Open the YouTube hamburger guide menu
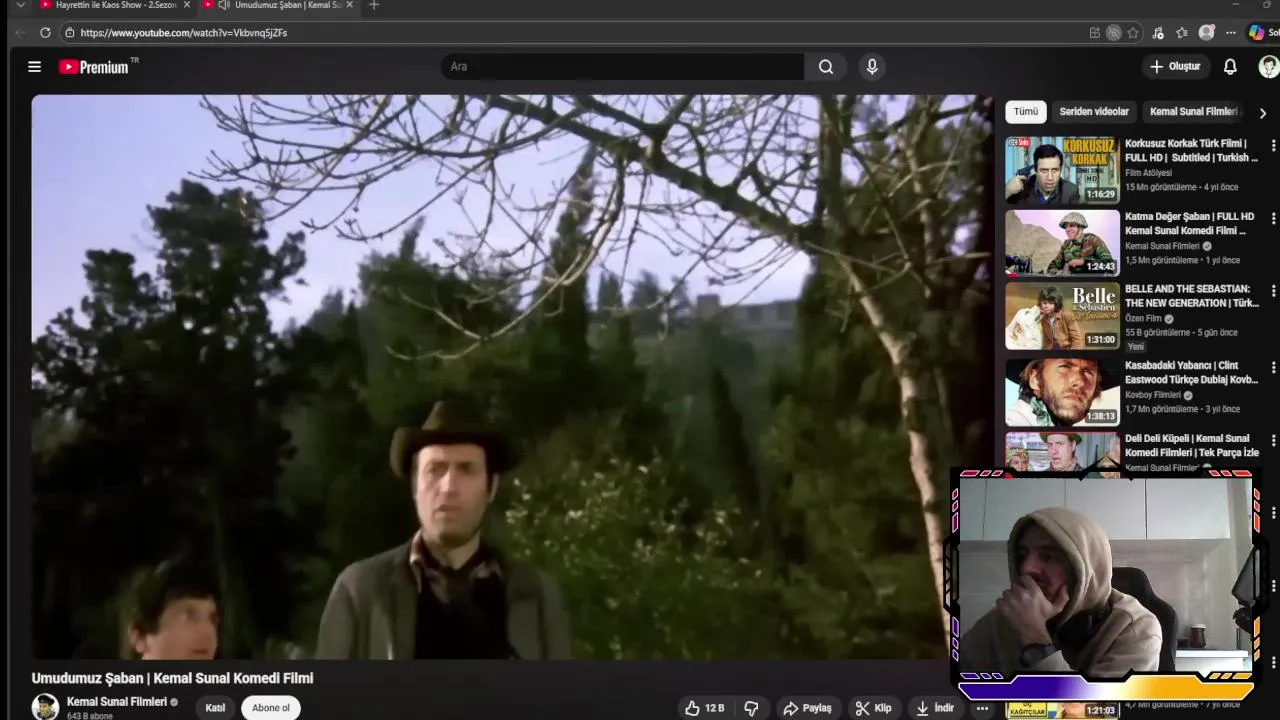The width and height of the screenshot is (1280, 720). [34, 67]
